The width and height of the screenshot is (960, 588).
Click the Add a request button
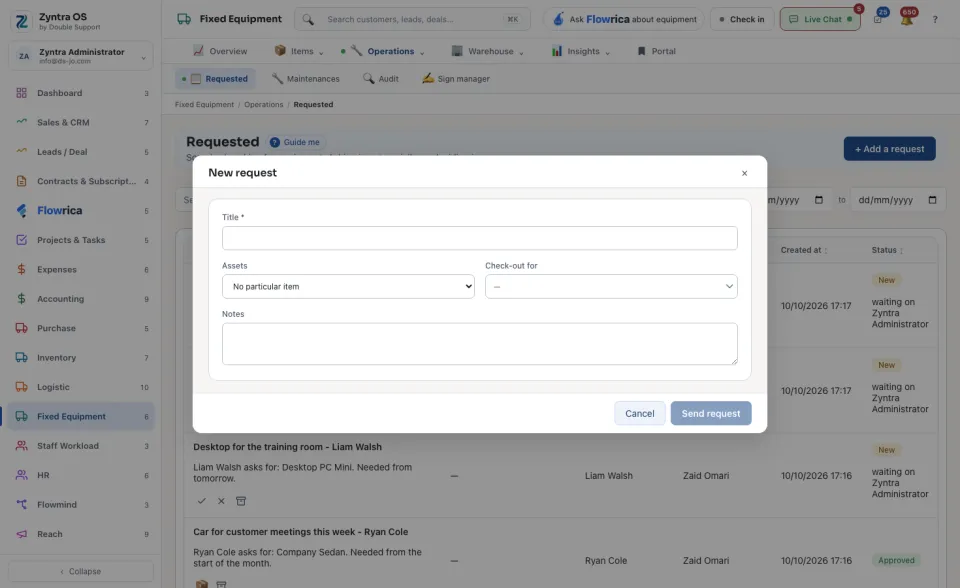point(890,149)
